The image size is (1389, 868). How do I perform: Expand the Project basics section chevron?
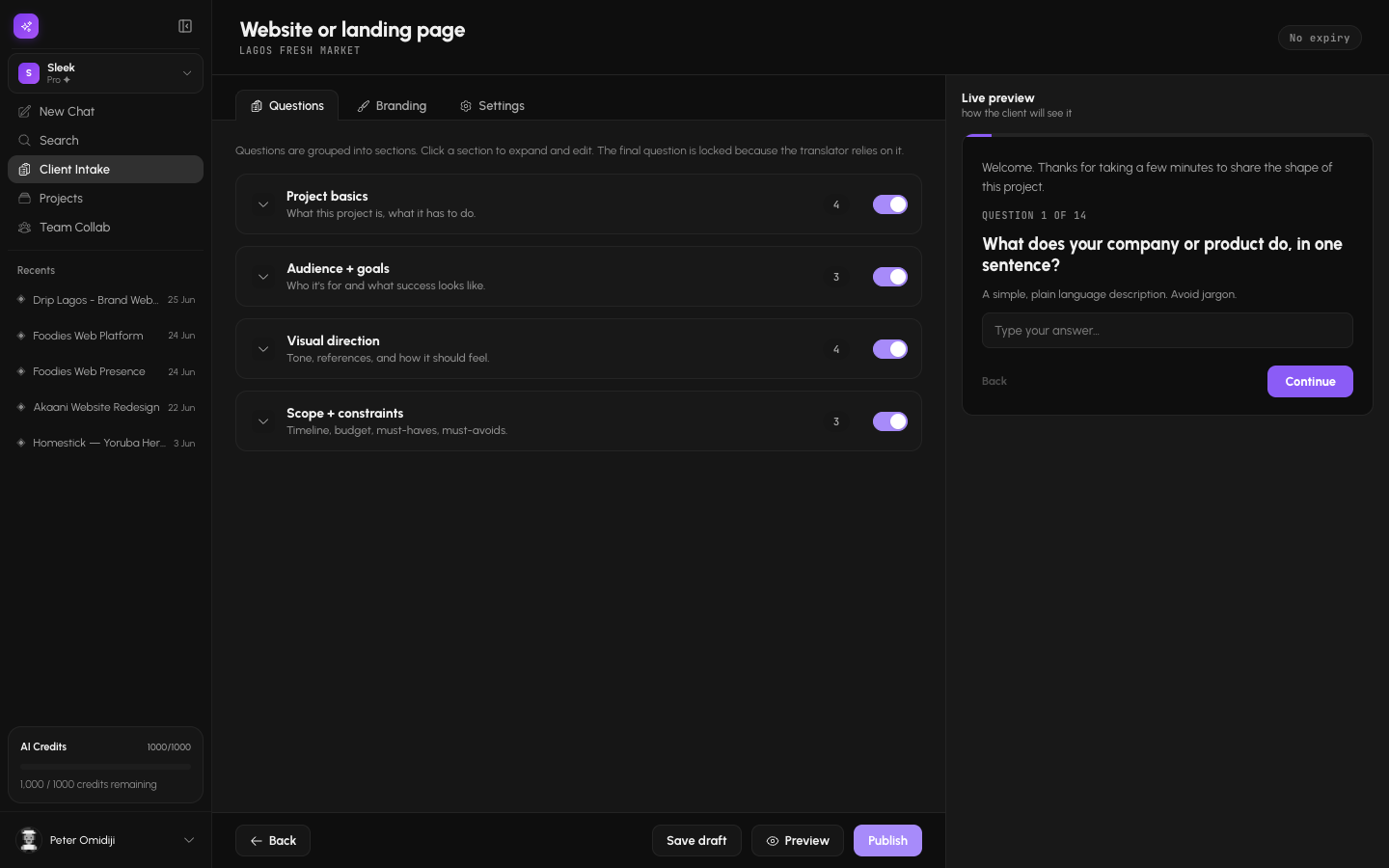point(263,204)
